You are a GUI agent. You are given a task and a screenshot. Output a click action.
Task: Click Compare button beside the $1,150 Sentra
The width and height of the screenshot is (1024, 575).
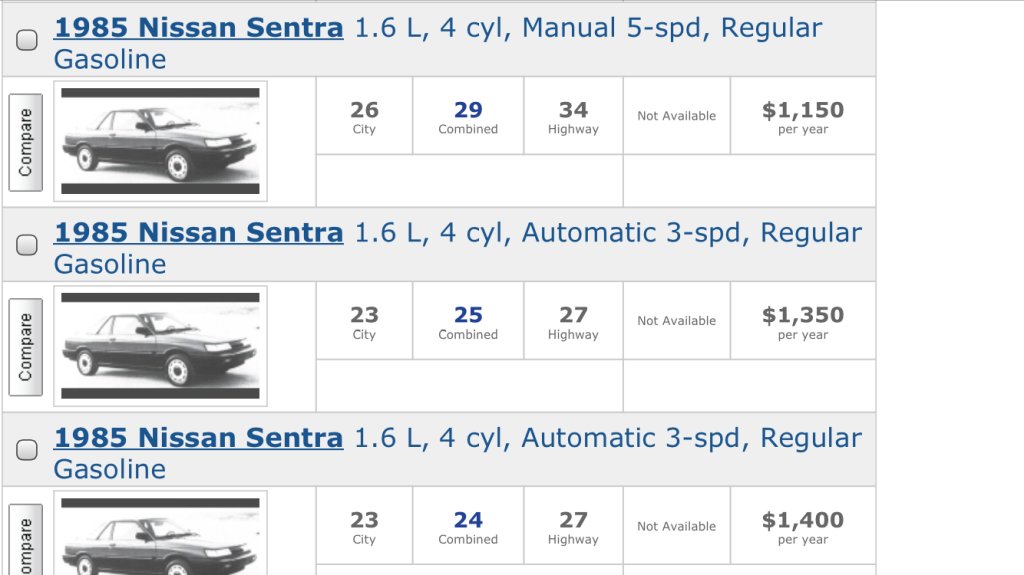pyautogui.click(x=25, y=142)
